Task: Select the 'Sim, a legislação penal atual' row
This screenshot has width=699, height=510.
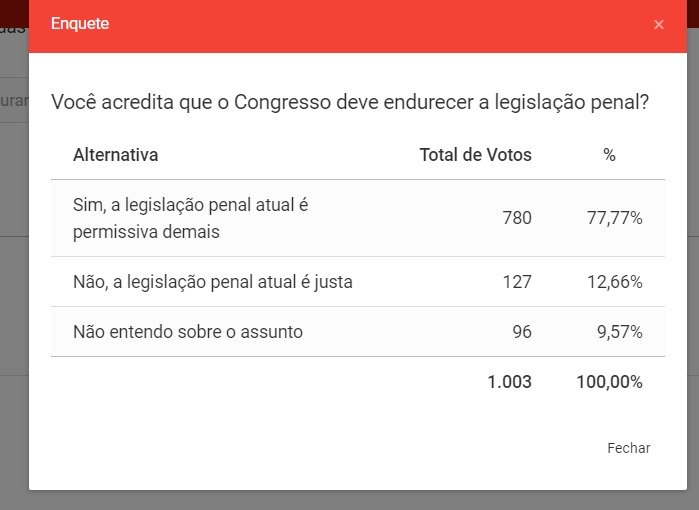Action: click(190, 218)
